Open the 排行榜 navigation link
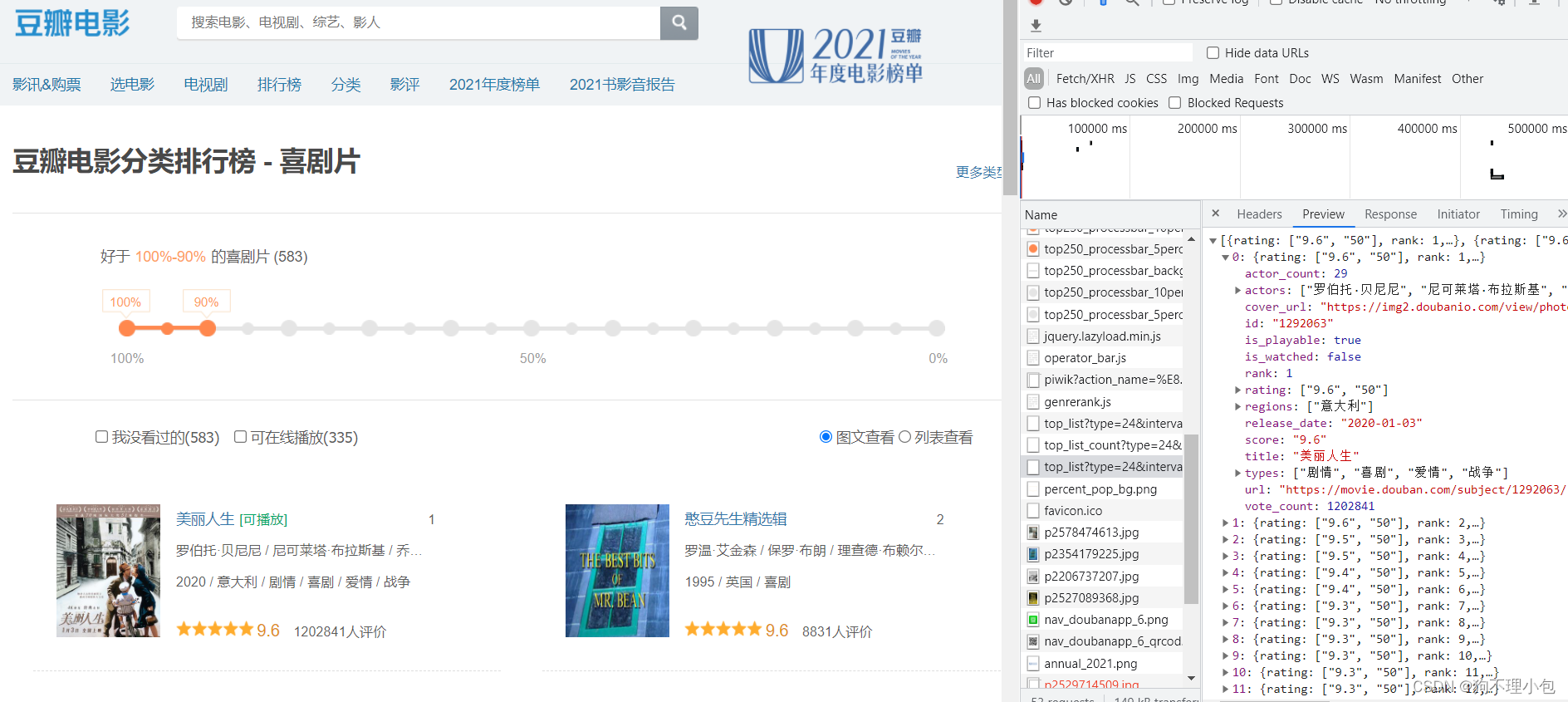The image size is (1568, 702). coord(279,85)
